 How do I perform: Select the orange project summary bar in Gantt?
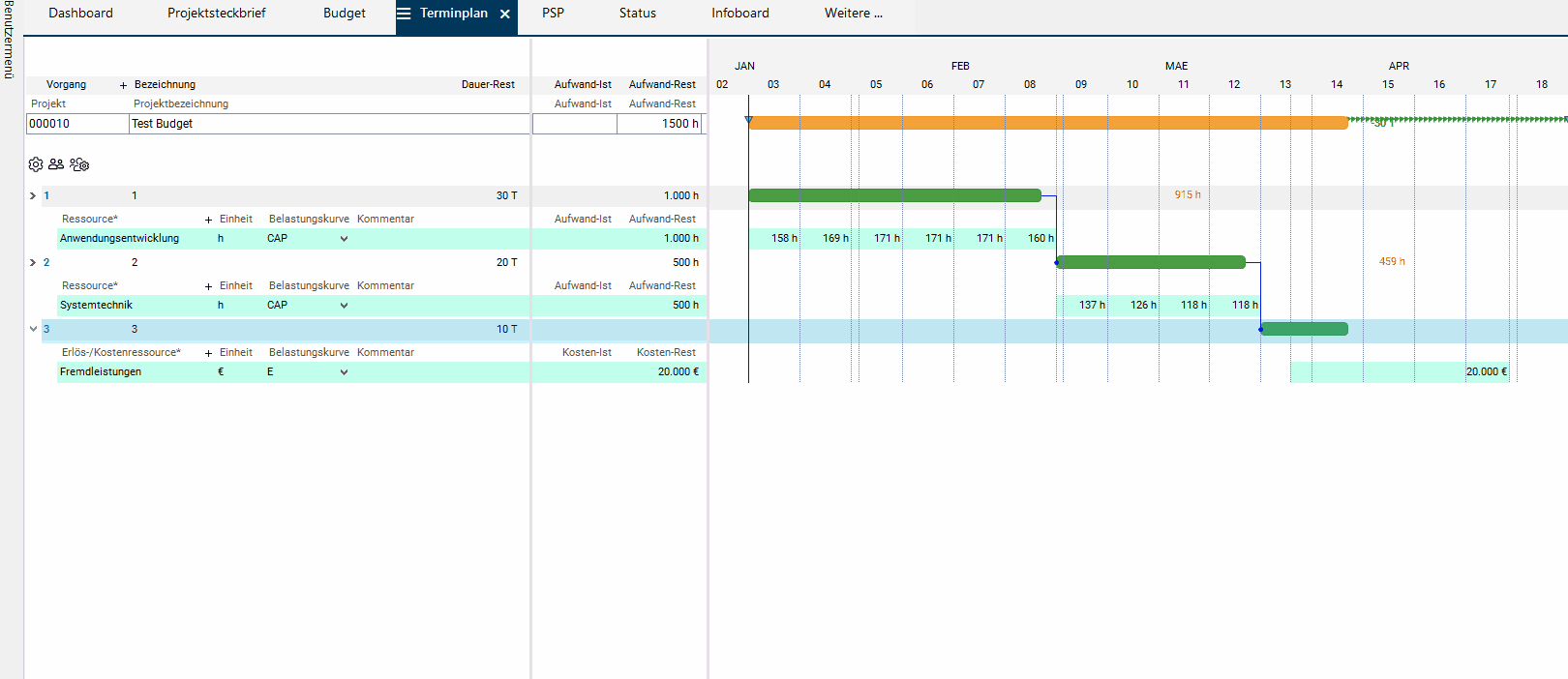1047,123
